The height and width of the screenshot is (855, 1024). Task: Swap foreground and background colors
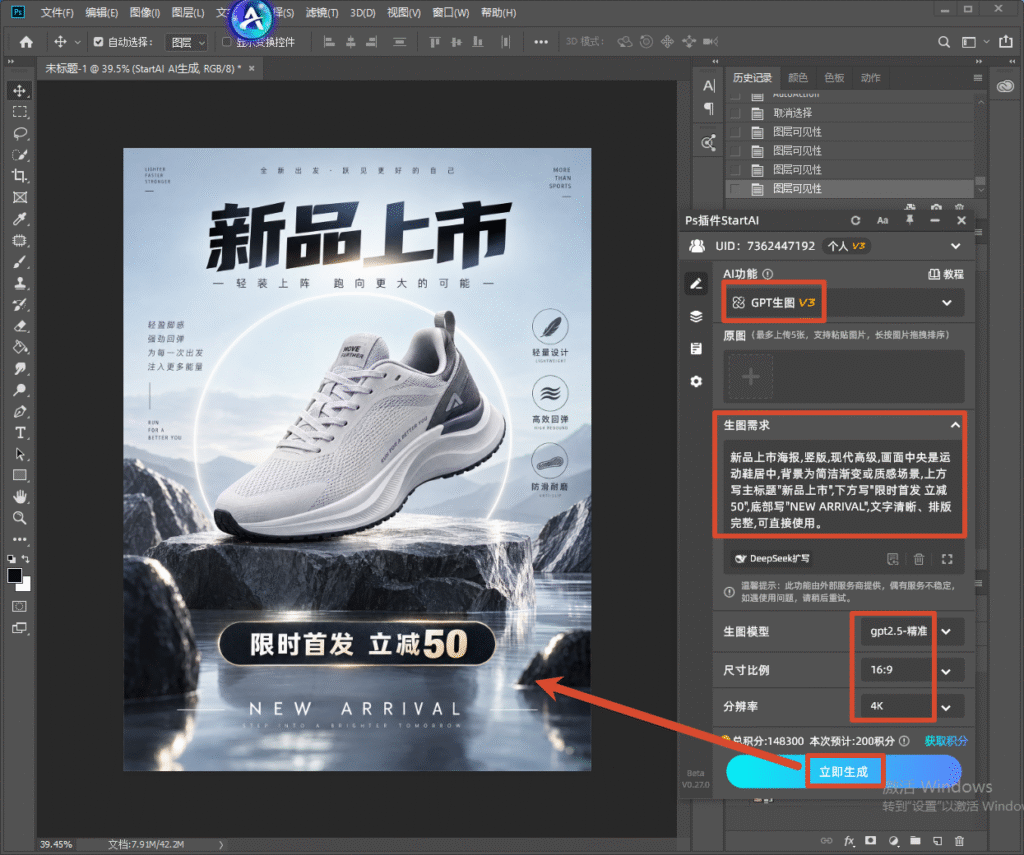[x=26, y=559]
